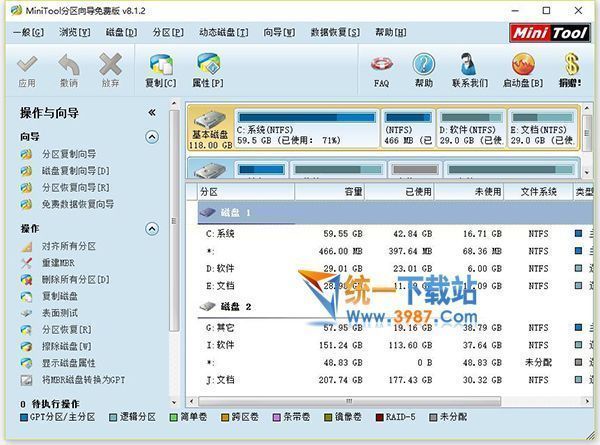Select 表面测试 surface test operation

click(60, 313)
